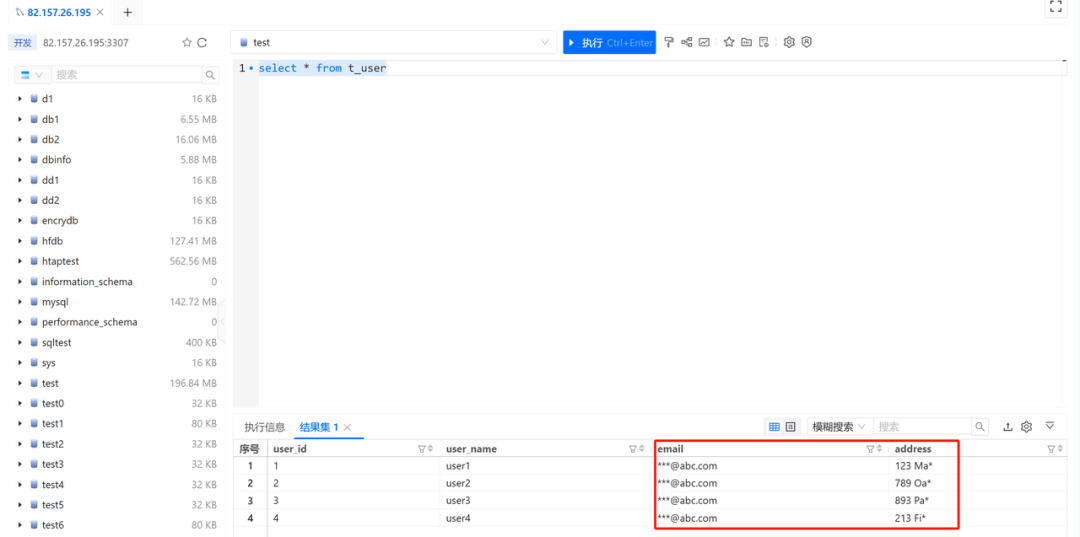
Task: Toggle the filter icon on email column
Action: coord(870,449)
